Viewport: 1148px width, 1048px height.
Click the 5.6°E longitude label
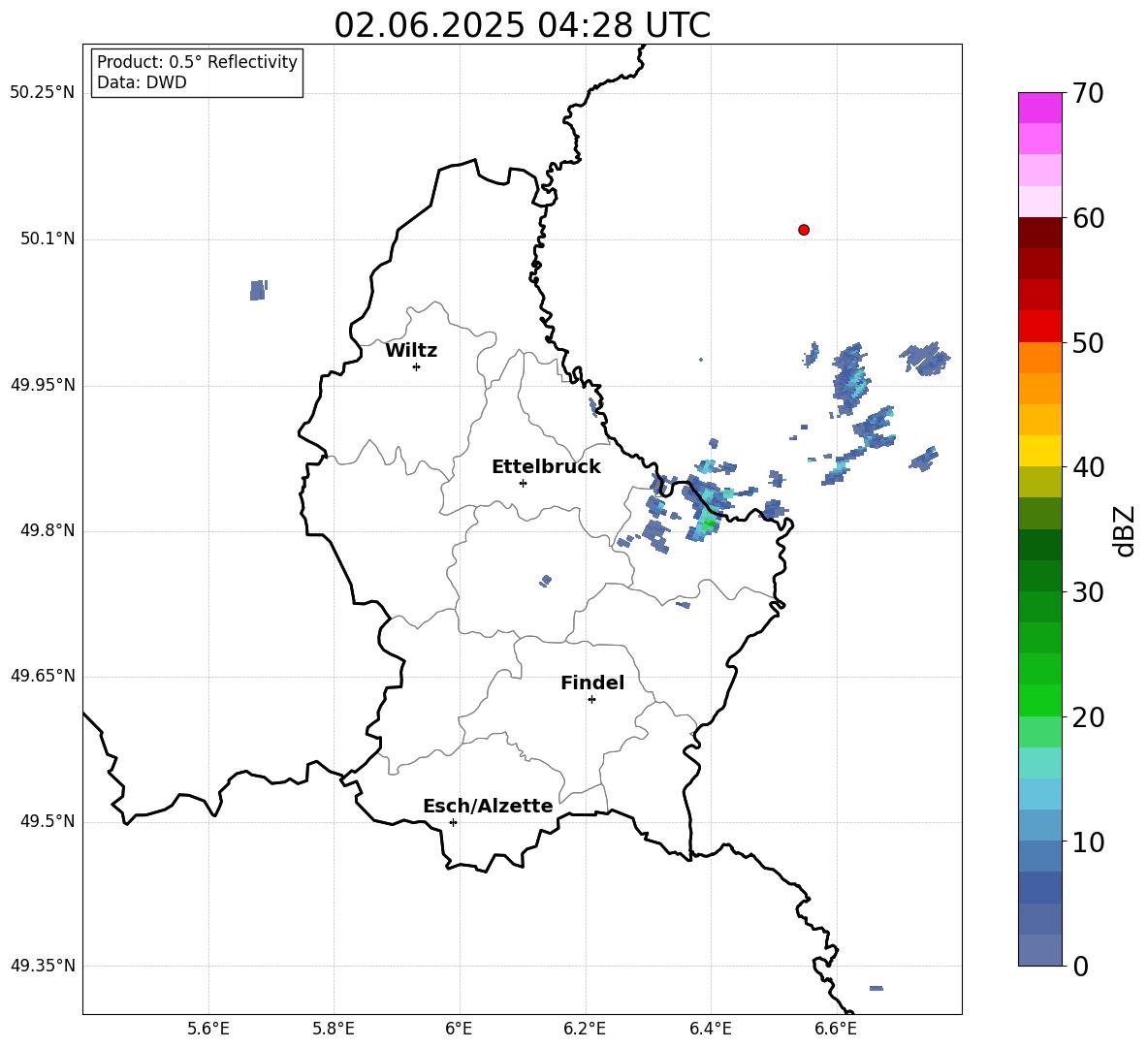click(208, 1029)
